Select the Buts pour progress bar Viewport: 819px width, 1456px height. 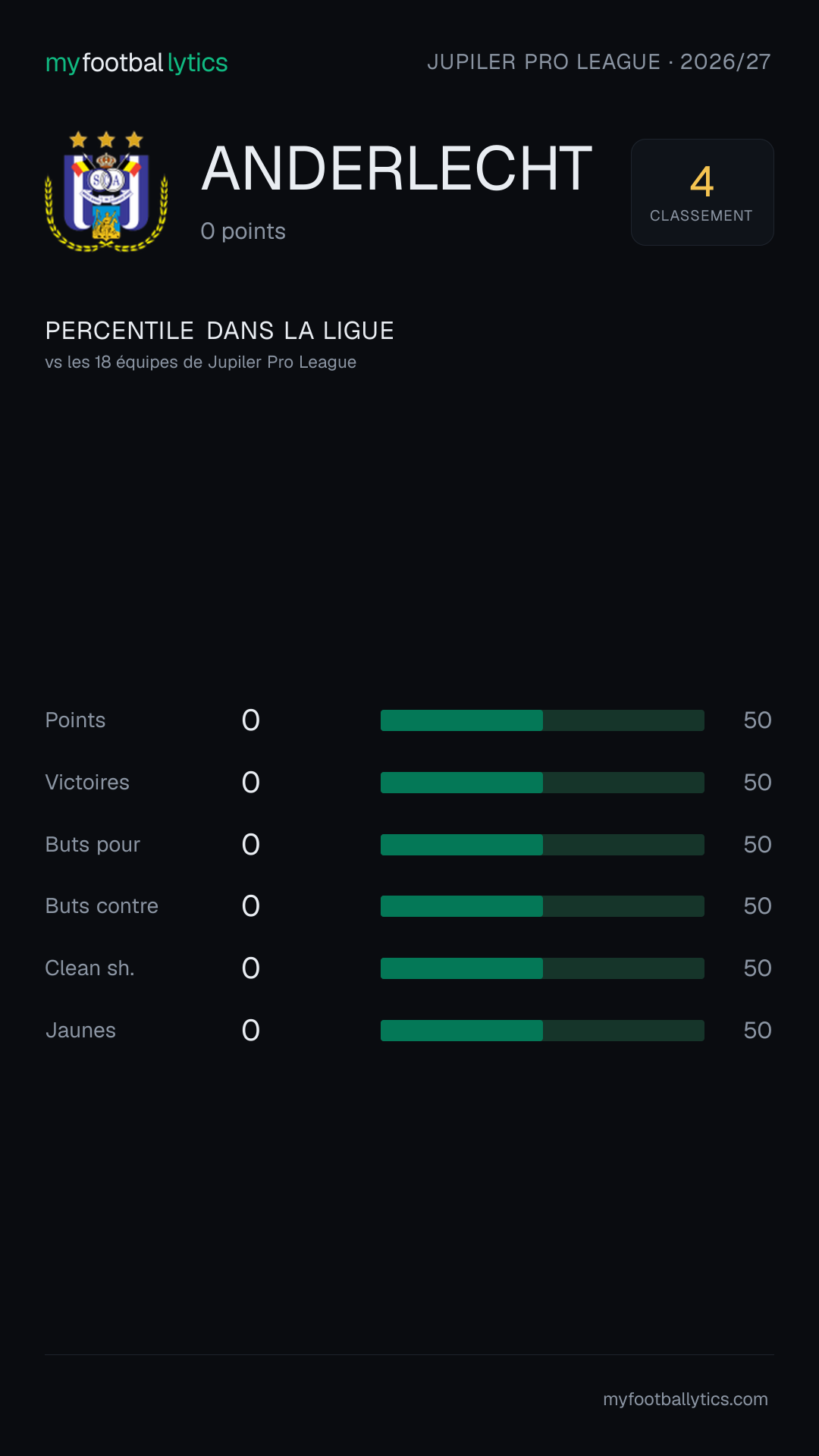tap(542, 845)
